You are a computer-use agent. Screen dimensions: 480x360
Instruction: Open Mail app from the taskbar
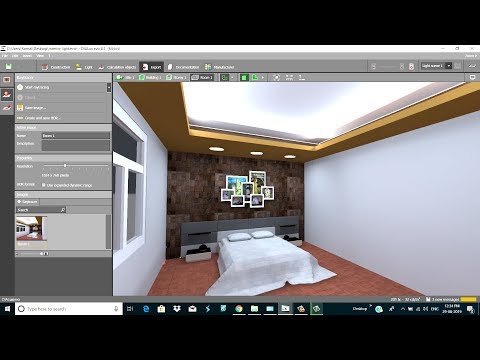(x=192, y=309)
